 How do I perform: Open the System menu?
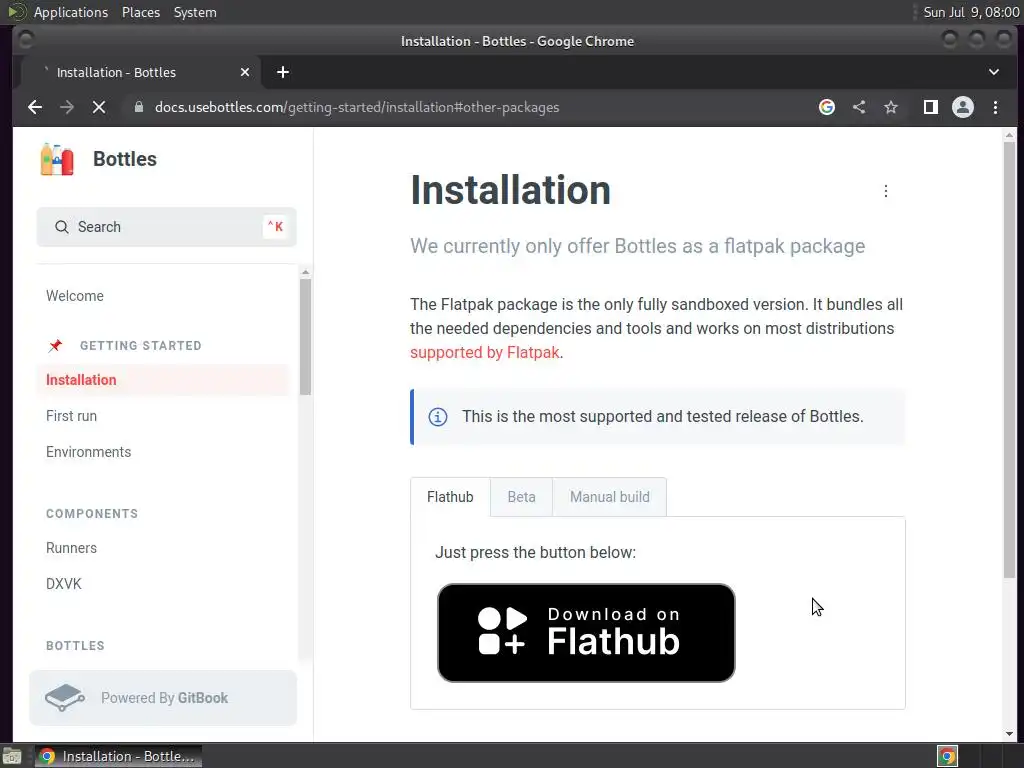[x=195, y=12]
